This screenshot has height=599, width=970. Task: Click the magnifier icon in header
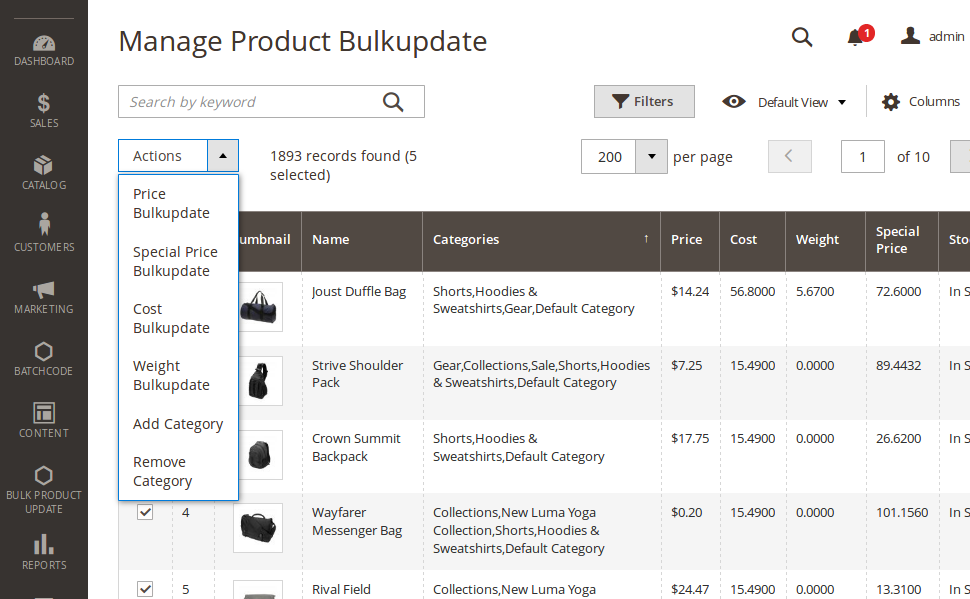pos(802,37)
